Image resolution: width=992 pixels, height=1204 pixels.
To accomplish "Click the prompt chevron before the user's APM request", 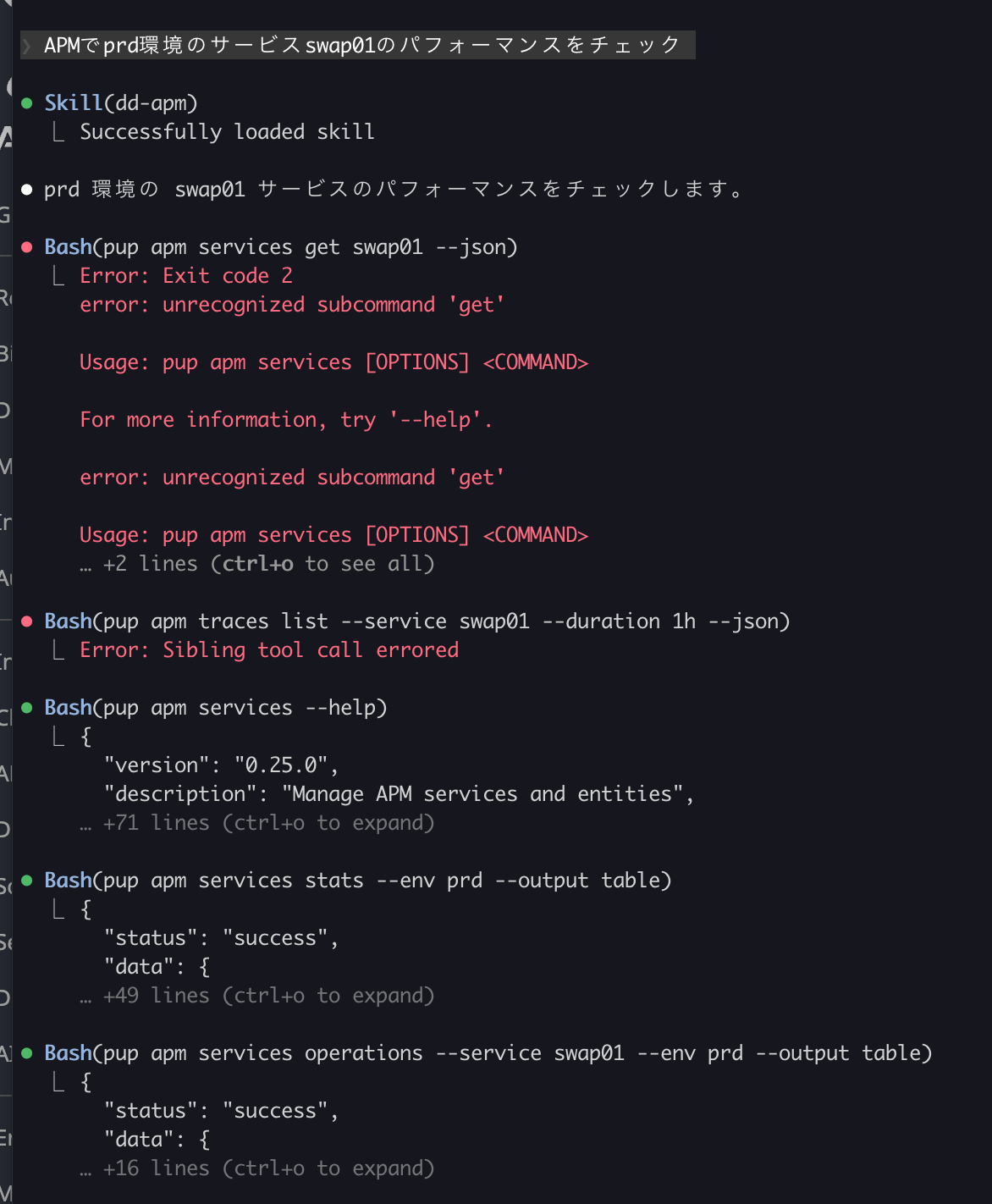I will (27, 46).
